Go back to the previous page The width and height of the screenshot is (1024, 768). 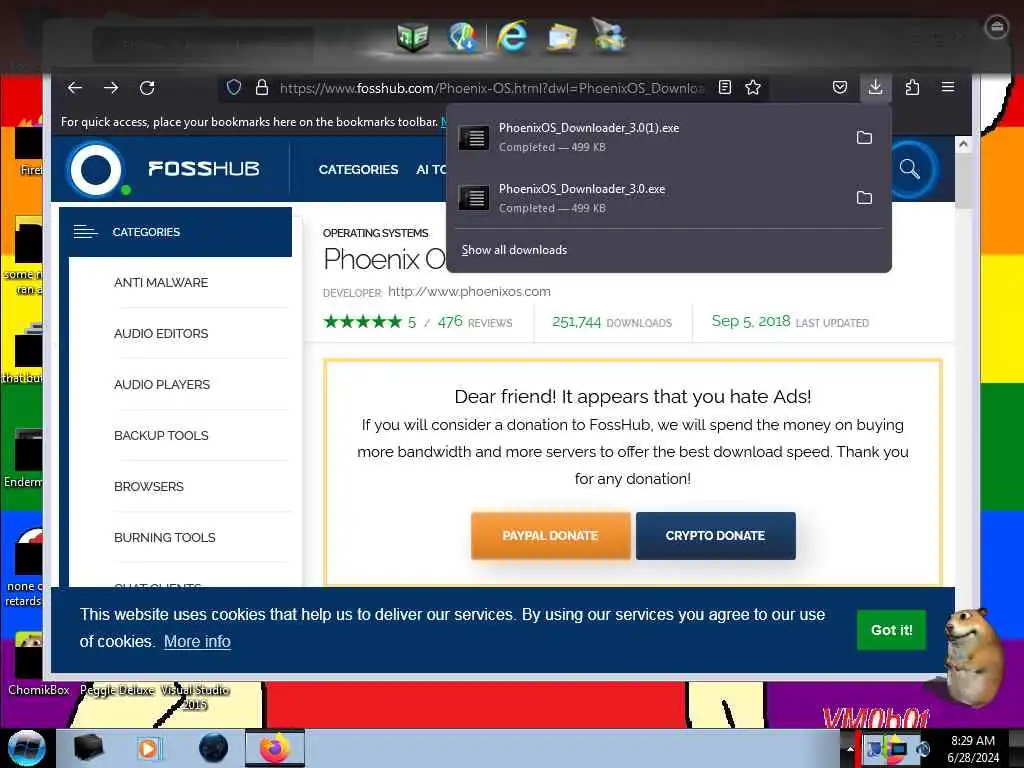(x=74, y=88)
